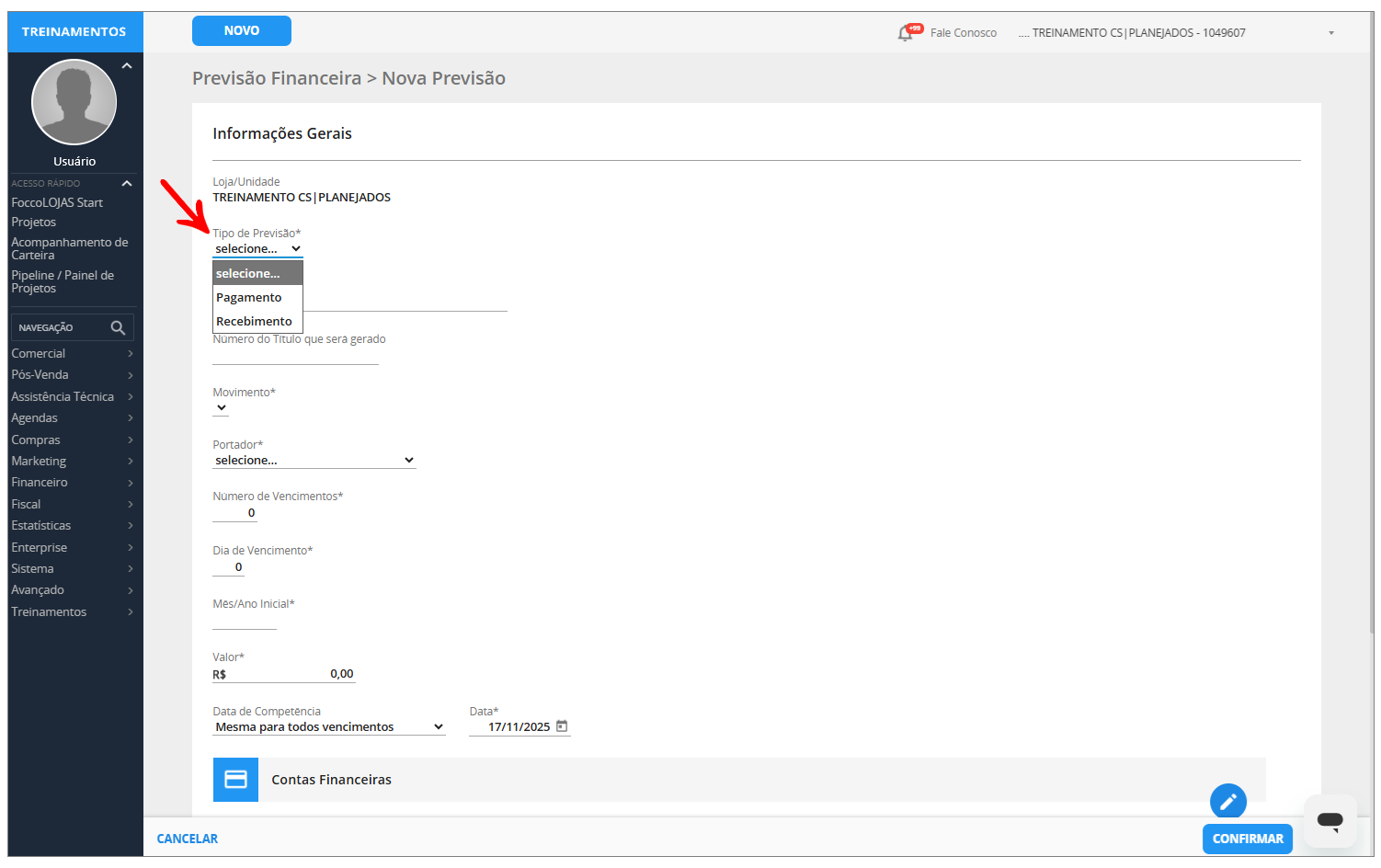Click the user avatar picture

point(74,102)
